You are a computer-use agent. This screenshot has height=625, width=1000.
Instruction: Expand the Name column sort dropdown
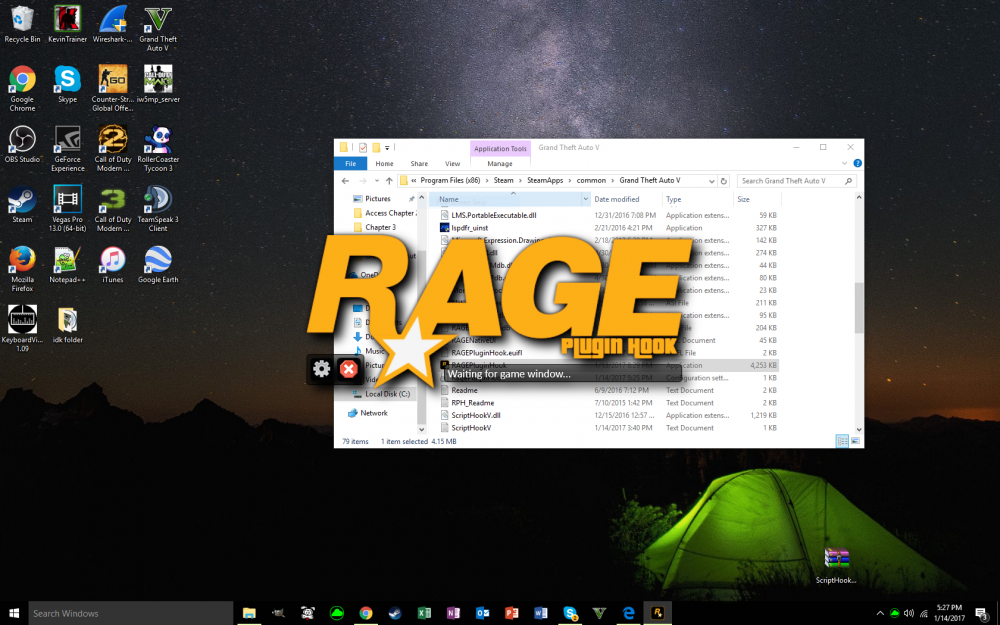(x=585, y=199)
